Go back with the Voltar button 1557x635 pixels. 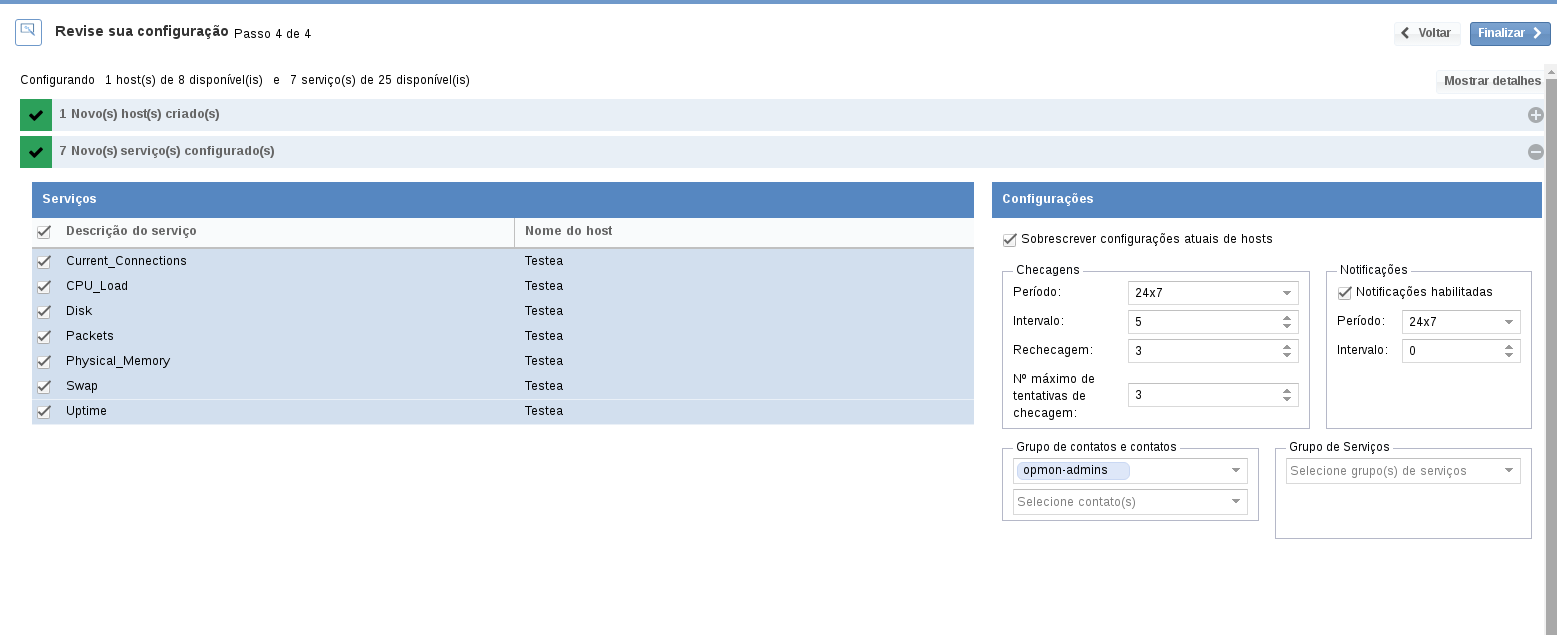click(1427, 33)
